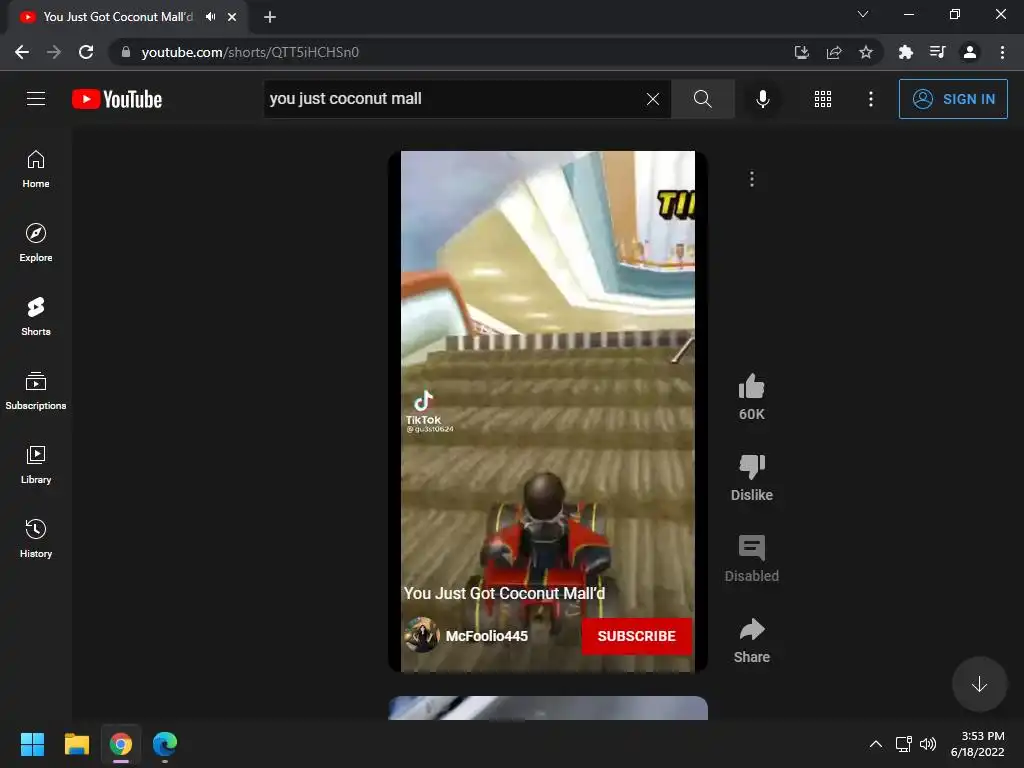Click the SIGN IN button

click(x=953, y=99)
